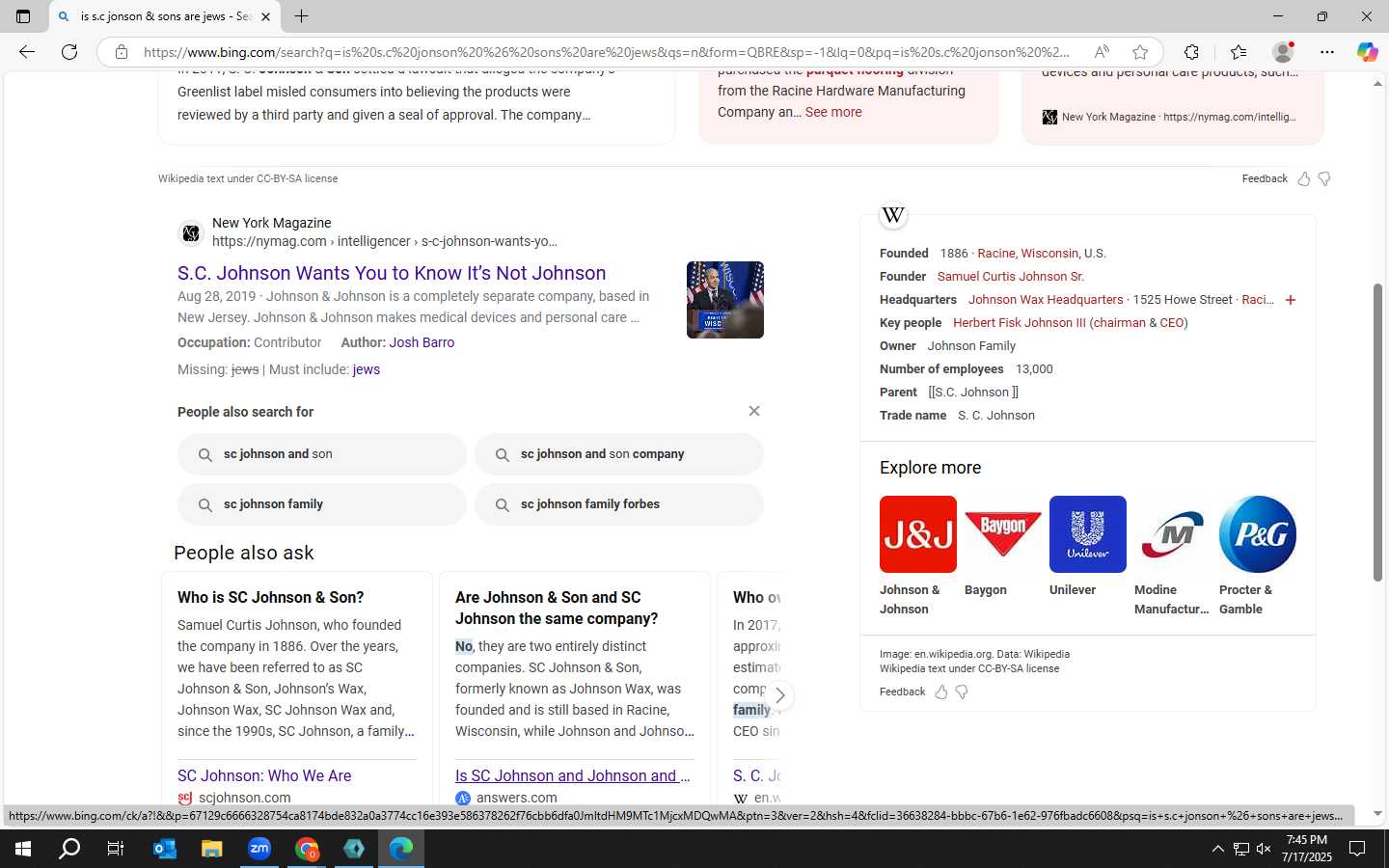Thumbs up the info panel feedback
The height and width of the screenshot is (868, 1389).
point(941,692)
